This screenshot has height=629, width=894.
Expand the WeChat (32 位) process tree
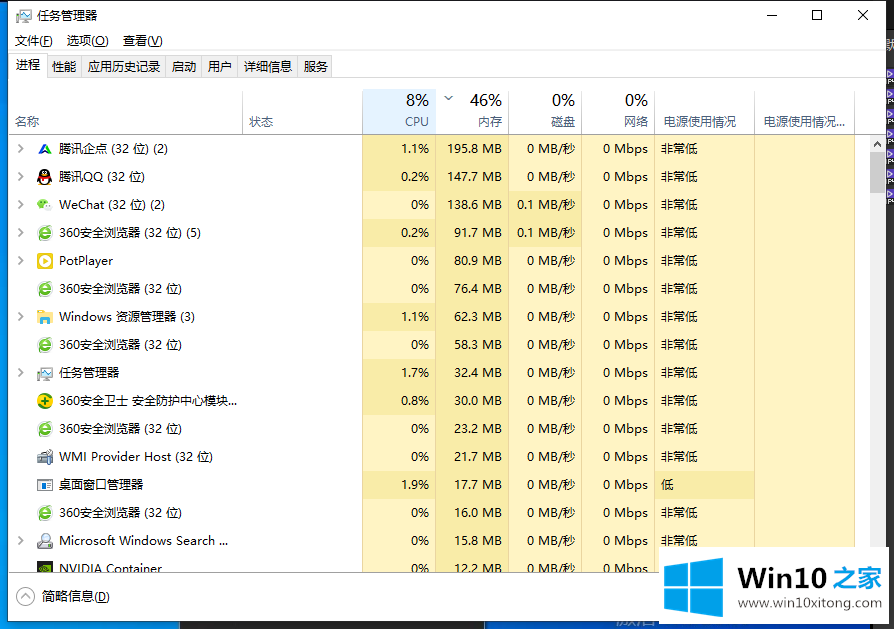[21, 205]
